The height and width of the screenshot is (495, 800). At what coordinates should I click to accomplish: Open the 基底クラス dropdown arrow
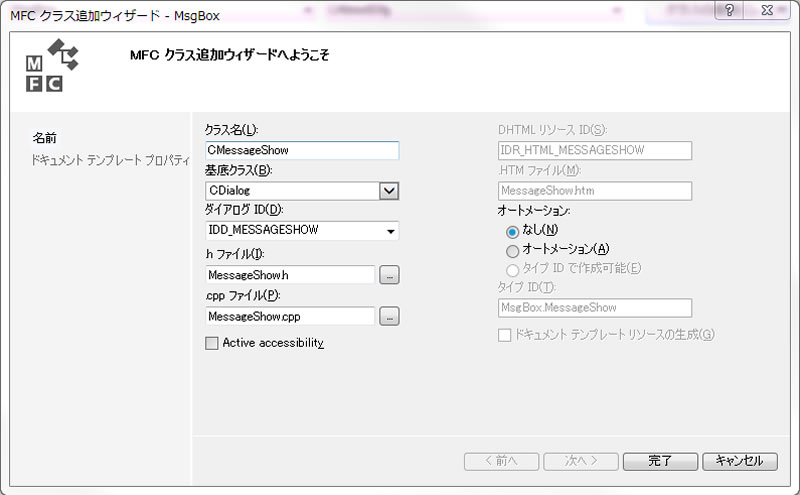[x=389, y=191]
